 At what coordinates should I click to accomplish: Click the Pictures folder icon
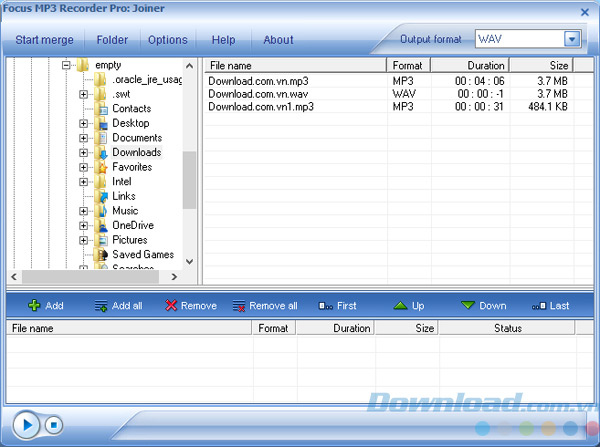click(101, 240)
